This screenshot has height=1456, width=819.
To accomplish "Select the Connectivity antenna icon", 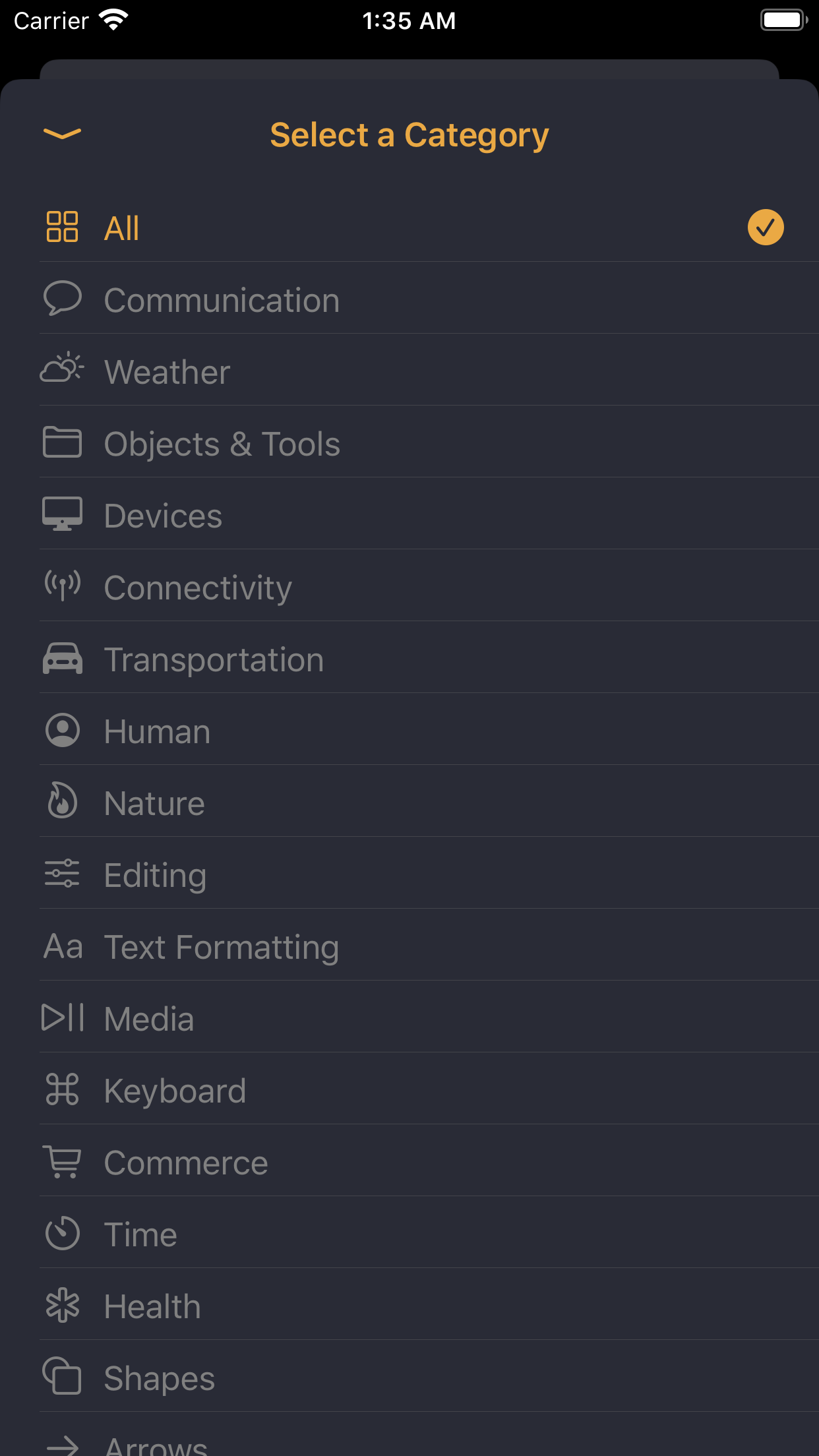I will [x=63, y=586].
